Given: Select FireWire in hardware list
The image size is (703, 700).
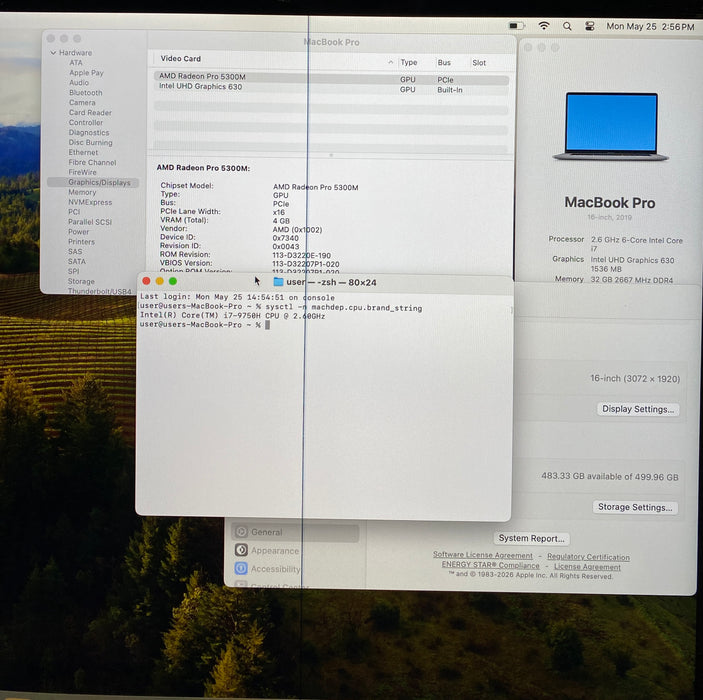Looking at the screenshot, I should coord(82,172).
